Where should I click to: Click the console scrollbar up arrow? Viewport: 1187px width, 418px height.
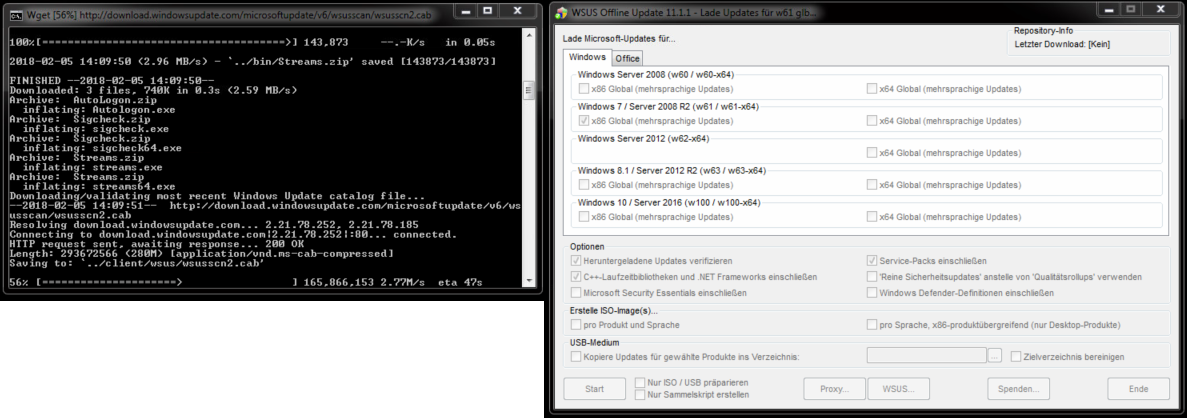[x=529, y=35]
